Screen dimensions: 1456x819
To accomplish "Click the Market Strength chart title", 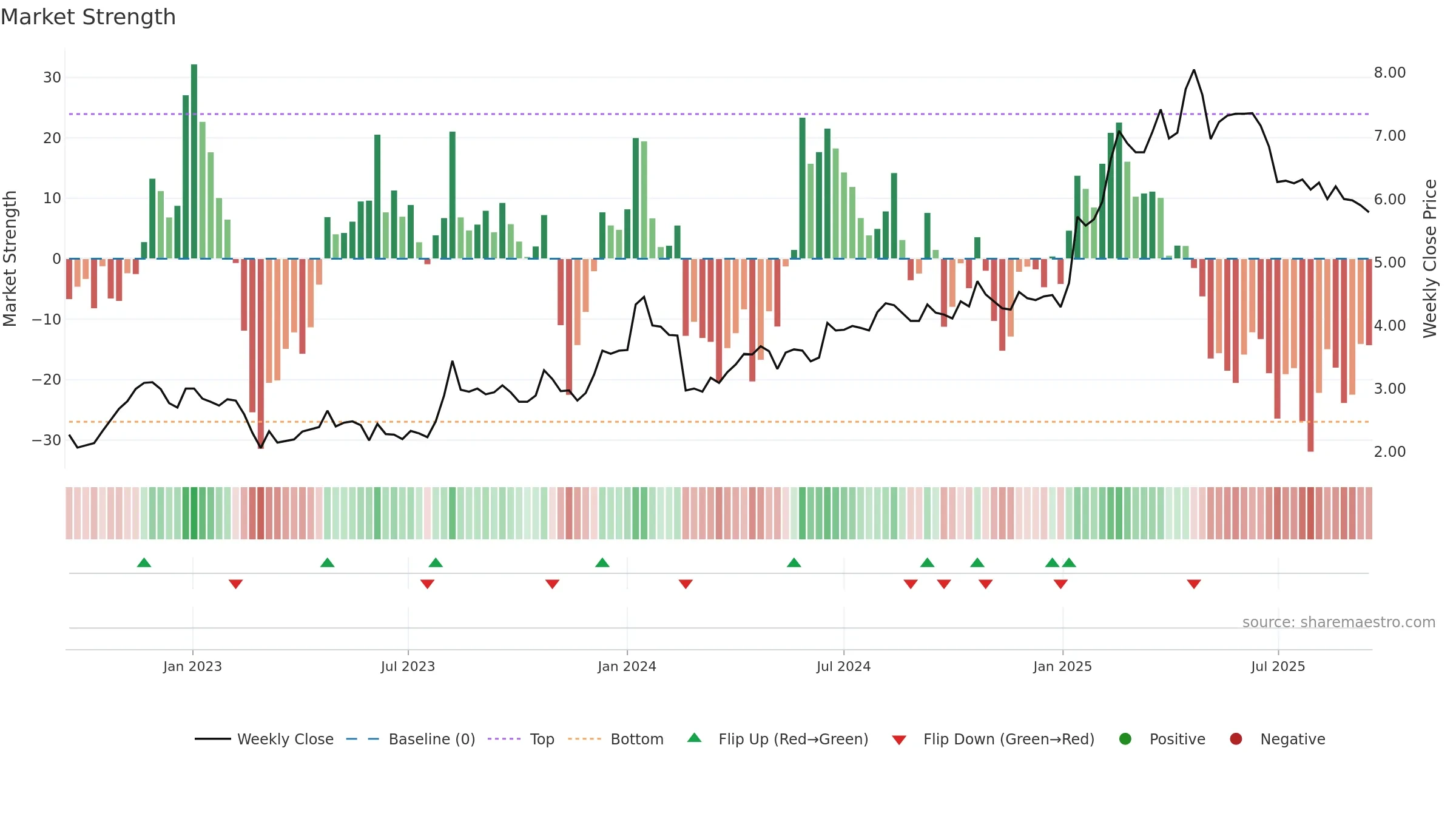I will (88, 17).
